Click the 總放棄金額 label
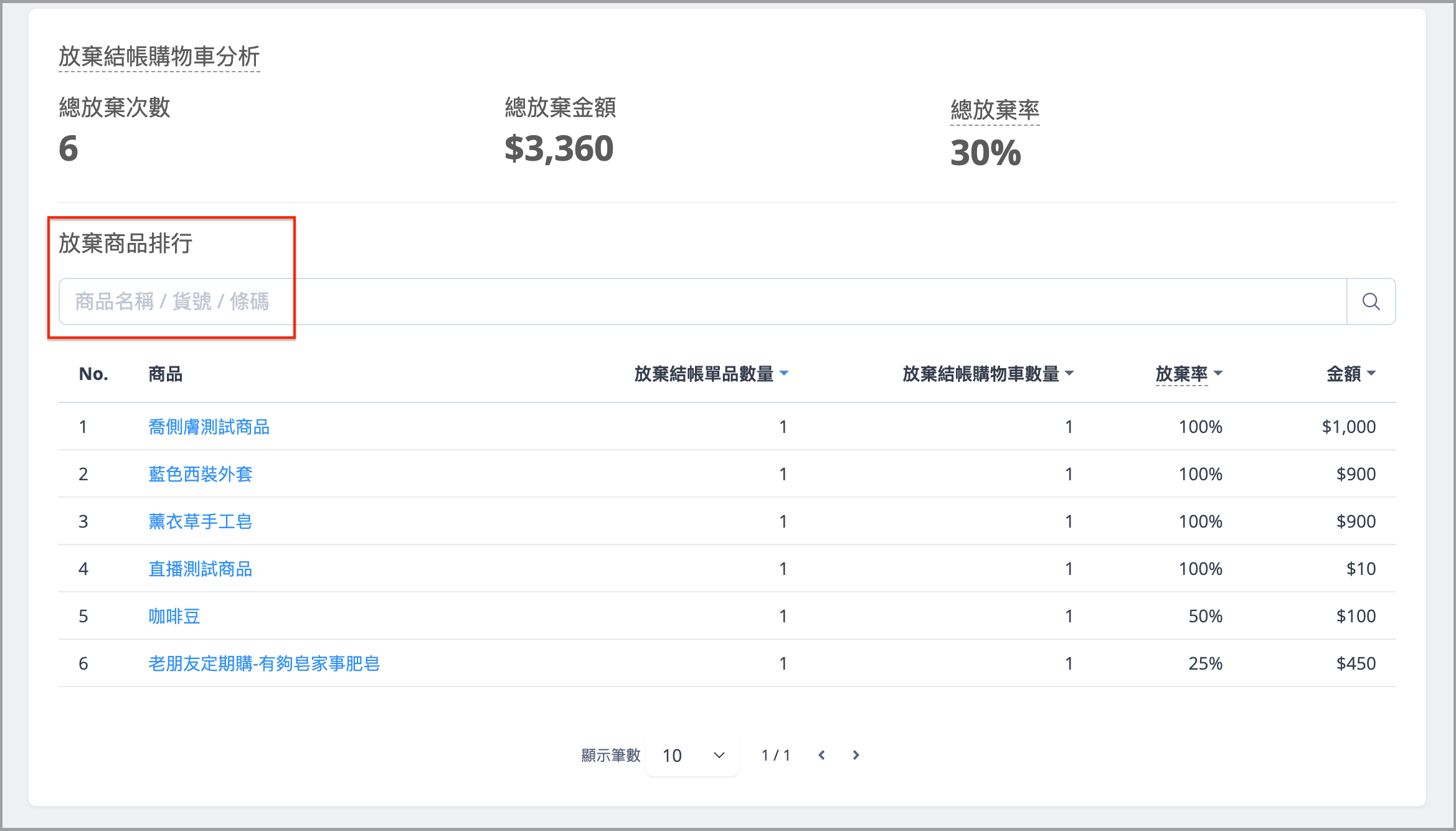The image size is (1456, 831). point(560,107)
